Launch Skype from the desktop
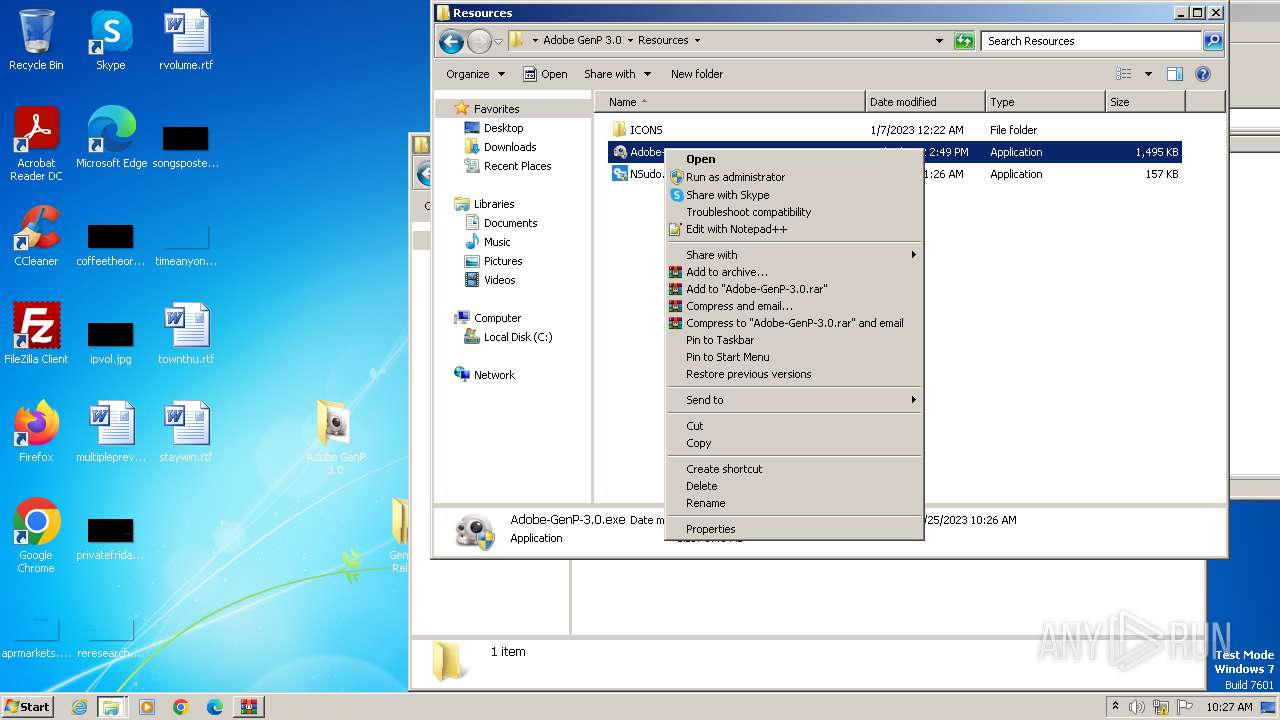The width and height of the screenshot is (1280, 720). 110,40
